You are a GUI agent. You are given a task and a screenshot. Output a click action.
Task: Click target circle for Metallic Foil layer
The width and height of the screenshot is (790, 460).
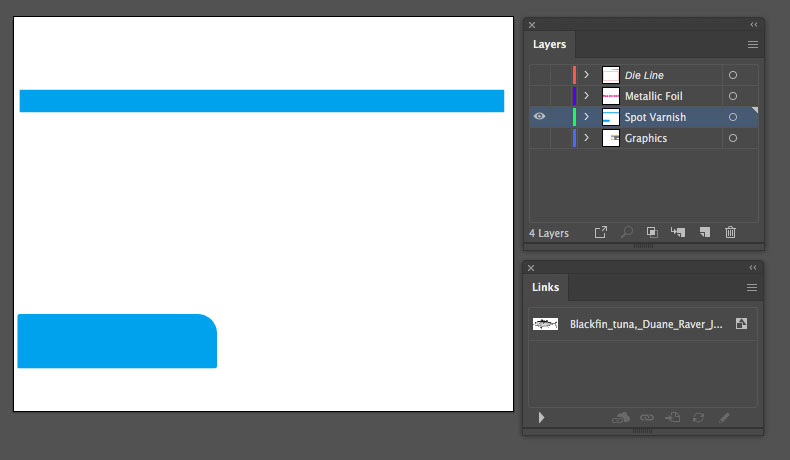coord(733,96)
